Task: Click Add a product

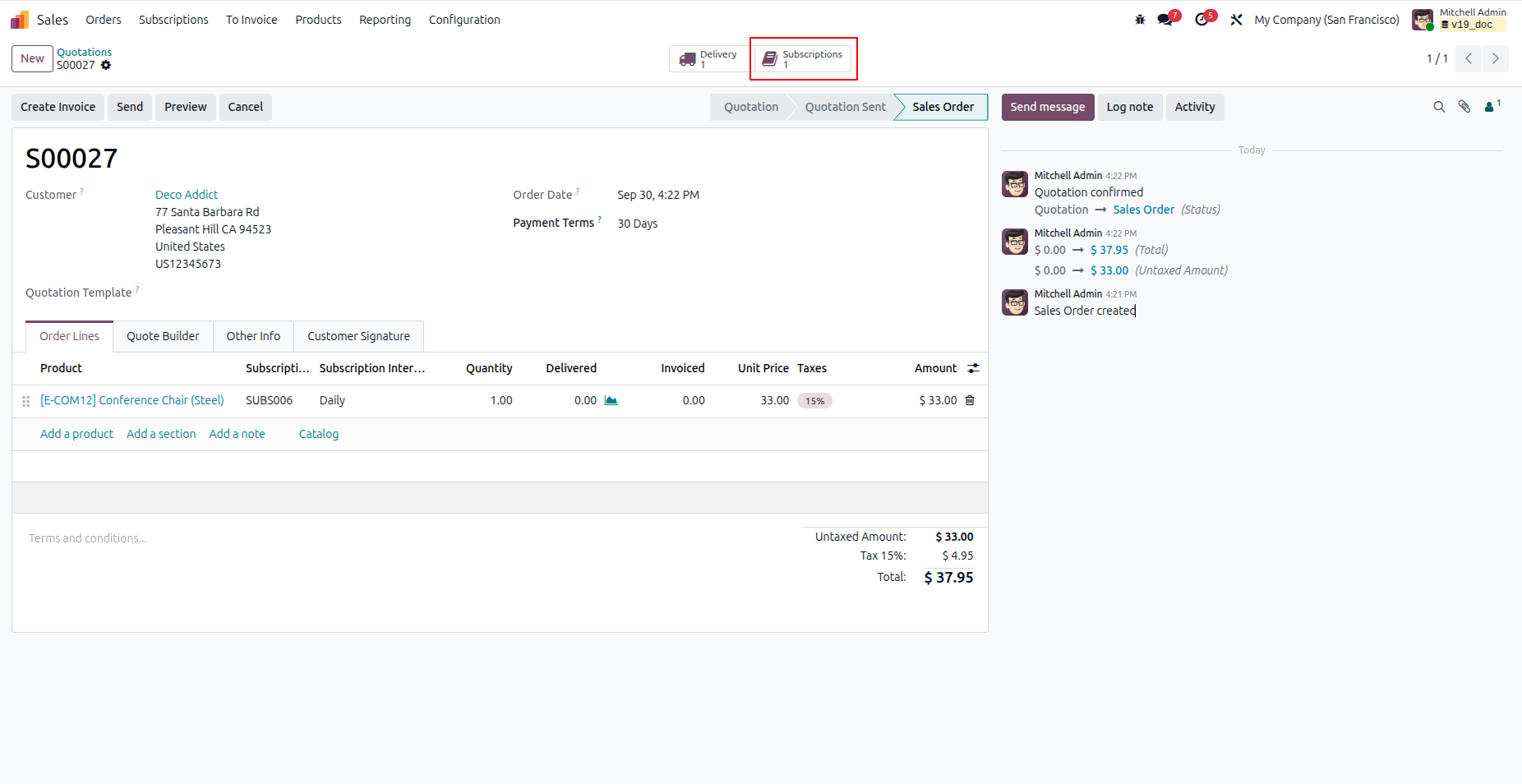Action: click(76, 434)
